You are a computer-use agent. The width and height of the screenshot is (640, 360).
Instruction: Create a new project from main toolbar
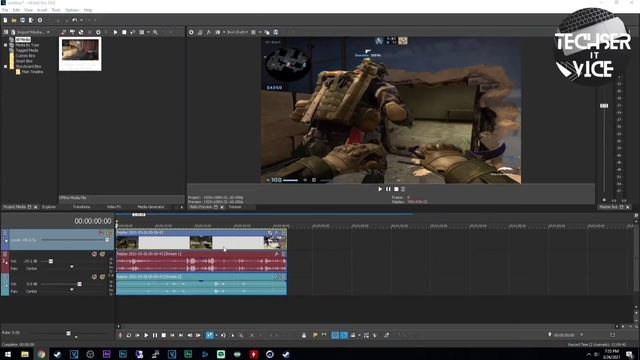click(5, 20)
